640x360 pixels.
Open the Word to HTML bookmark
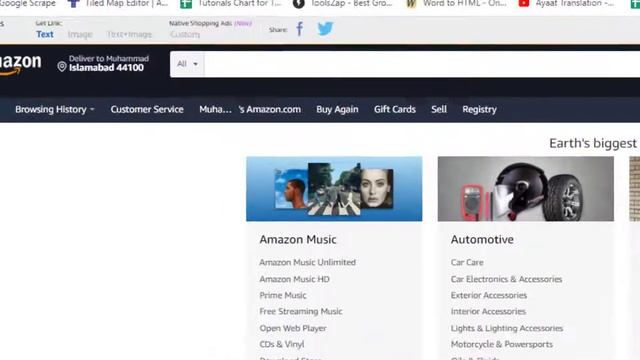pyautogui.click(x=456, y=4)
